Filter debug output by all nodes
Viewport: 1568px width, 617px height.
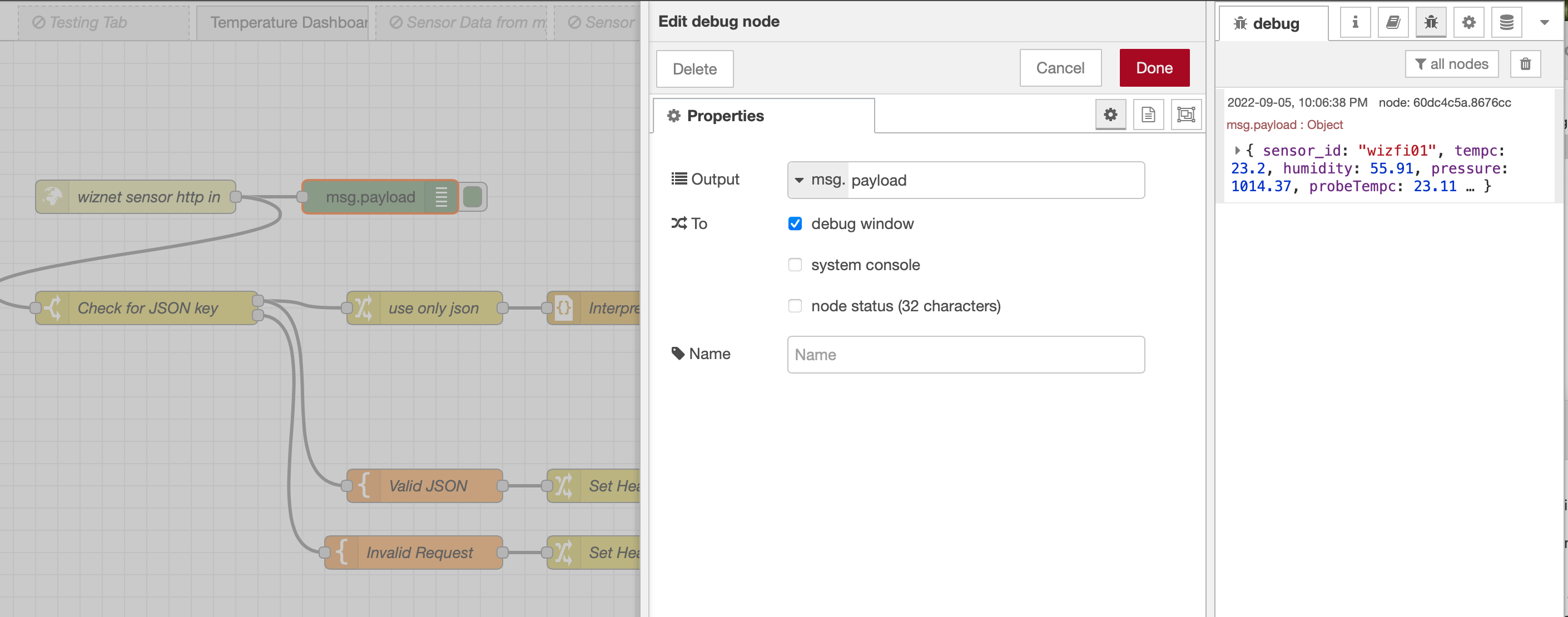click(1451, 64)
